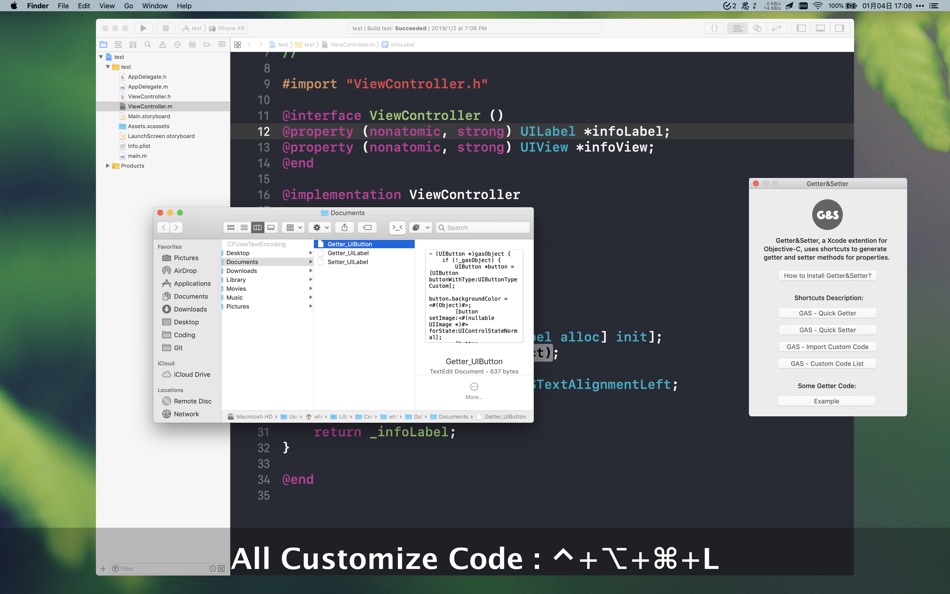Open the Breakpoint navigator in Xcode
Image resolution: width=950 pixels, height=594 pixels.
tap(207, 44)
